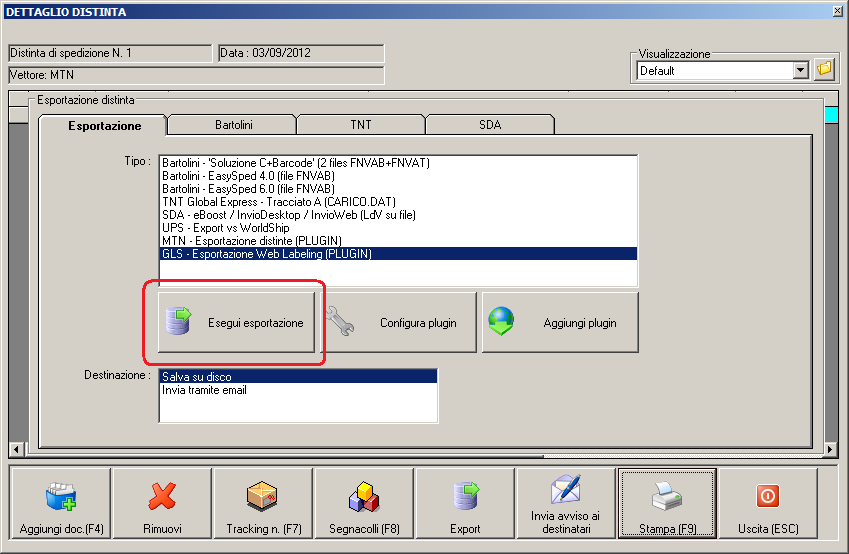Close the Dettaglio Distinta window
Screen dimensions: 849x554
837,11
